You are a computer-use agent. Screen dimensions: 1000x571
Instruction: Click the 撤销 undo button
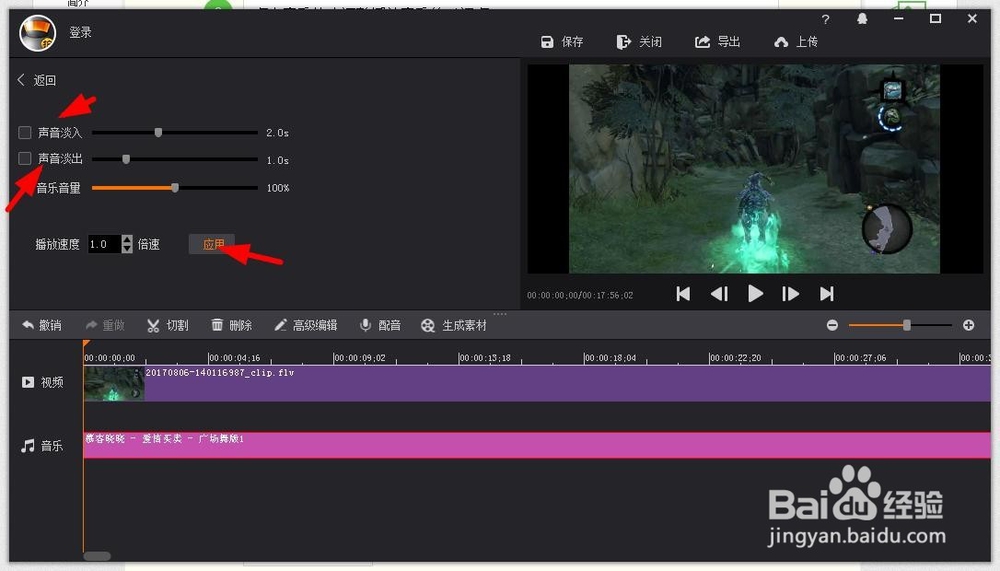[x=41, y=325]
